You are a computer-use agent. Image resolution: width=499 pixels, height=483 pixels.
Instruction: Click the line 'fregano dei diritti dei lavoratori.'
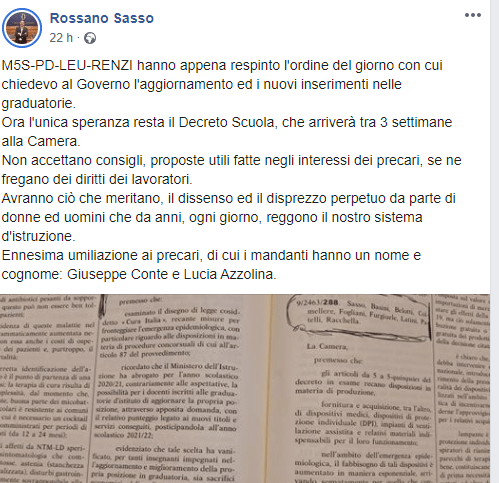pos(97,179)
